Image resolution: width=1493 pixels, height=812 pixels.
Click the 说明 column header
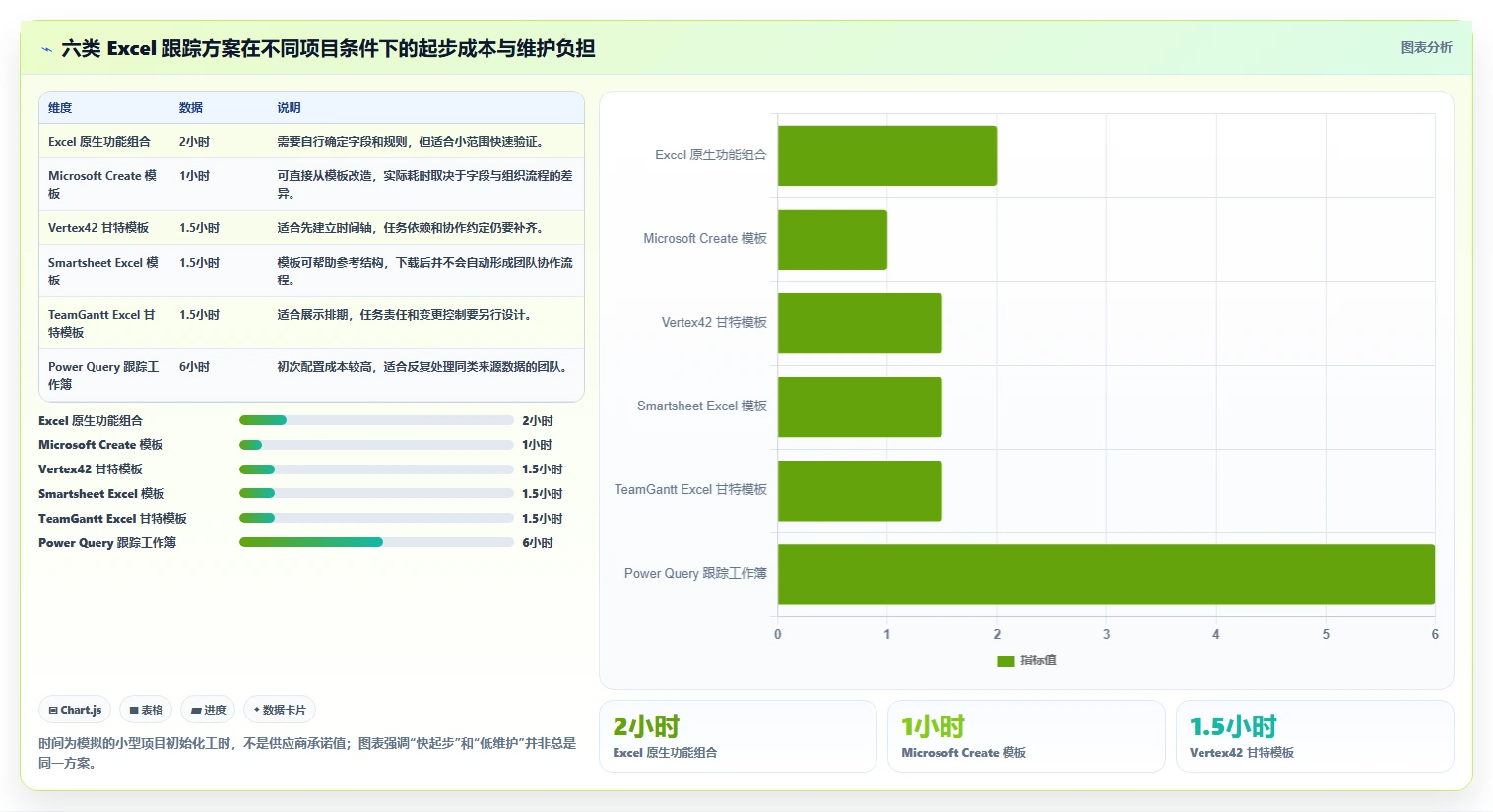tap(289, 108)
